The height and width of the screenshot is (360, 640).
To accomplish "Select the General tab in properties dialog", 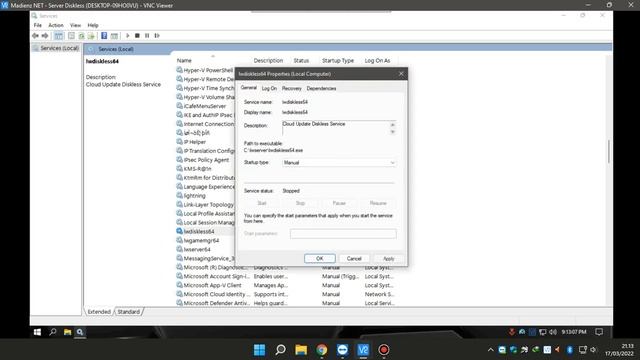I will tap(249, 88).
